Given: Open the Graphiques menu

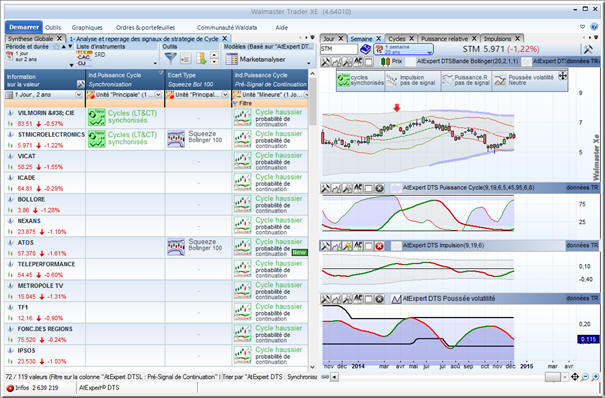Looking at the screenshot, I should click(x=87, y=28).
